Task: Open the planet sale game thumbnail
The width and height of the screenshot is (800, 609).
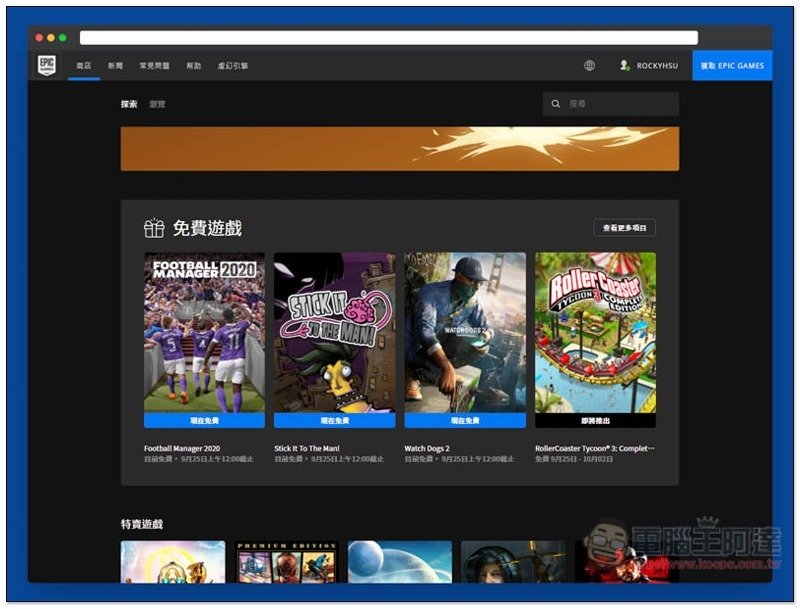Action: point(399,562)
